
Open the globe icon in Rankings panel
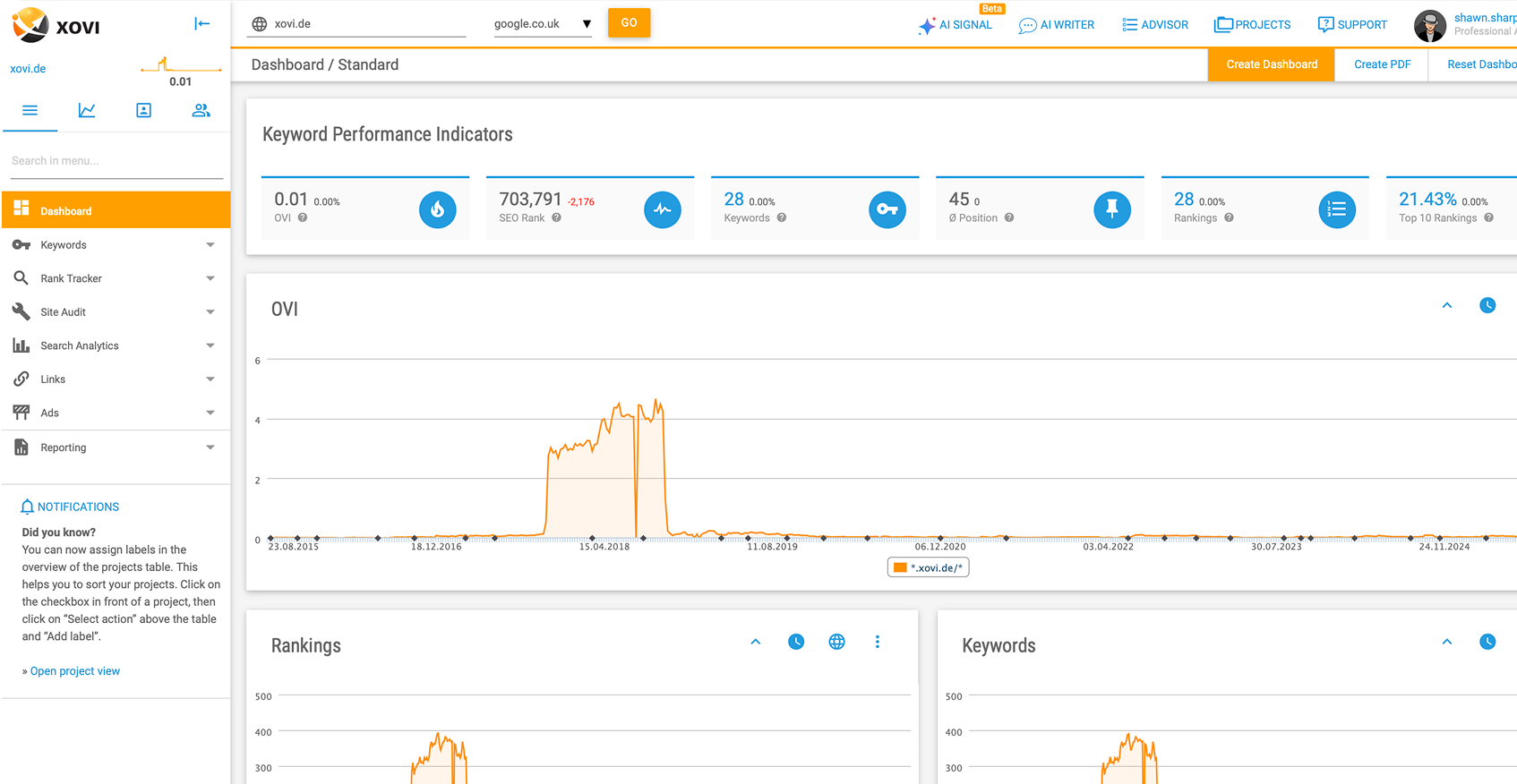[836, 642]
